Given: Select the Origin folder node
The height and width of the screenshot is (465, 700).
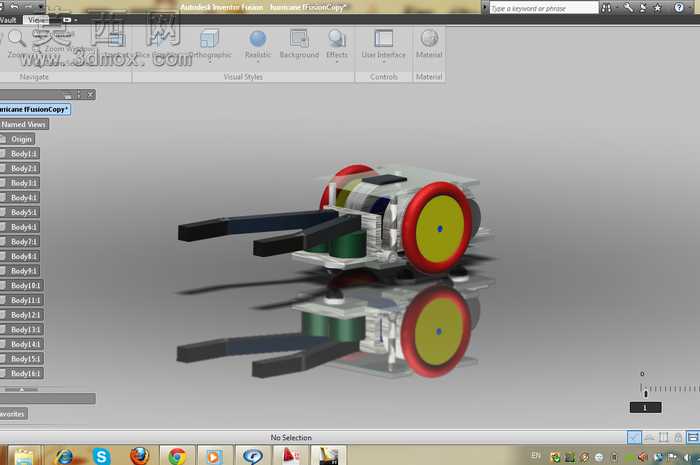Looking at the screenshot, I should (18, 139).
